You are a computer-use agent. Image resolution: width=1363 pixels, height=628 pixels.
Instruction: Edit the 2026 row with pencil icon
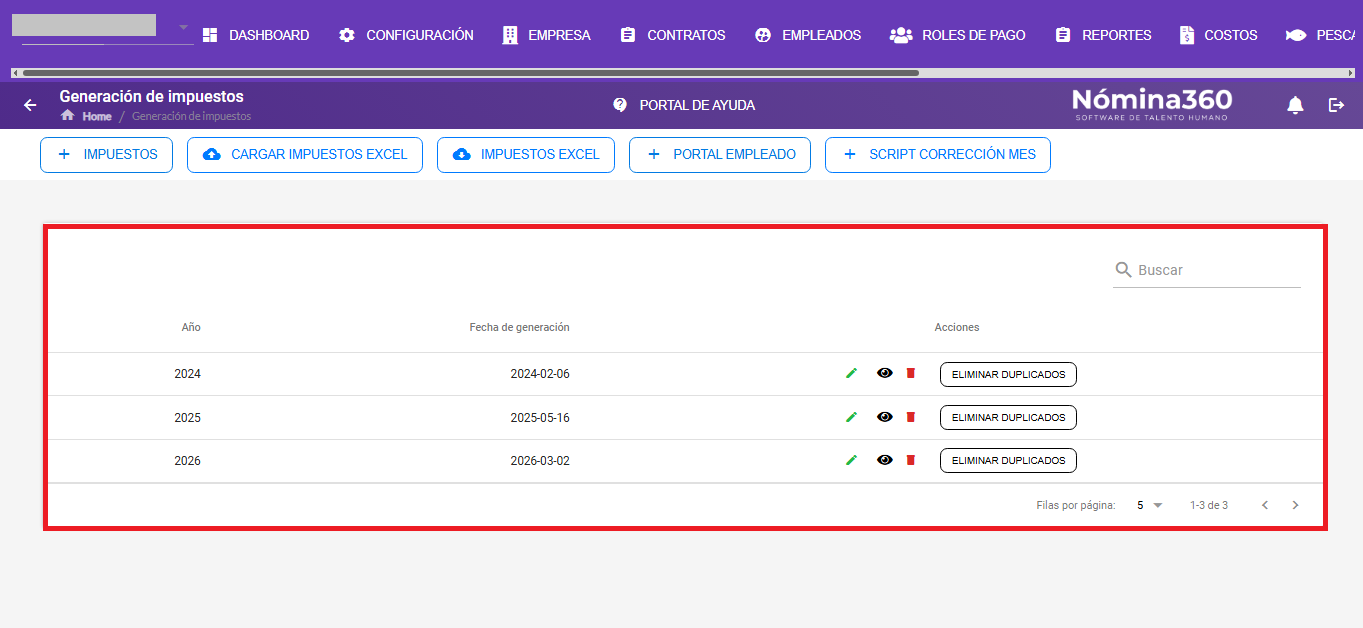(851, 460)
